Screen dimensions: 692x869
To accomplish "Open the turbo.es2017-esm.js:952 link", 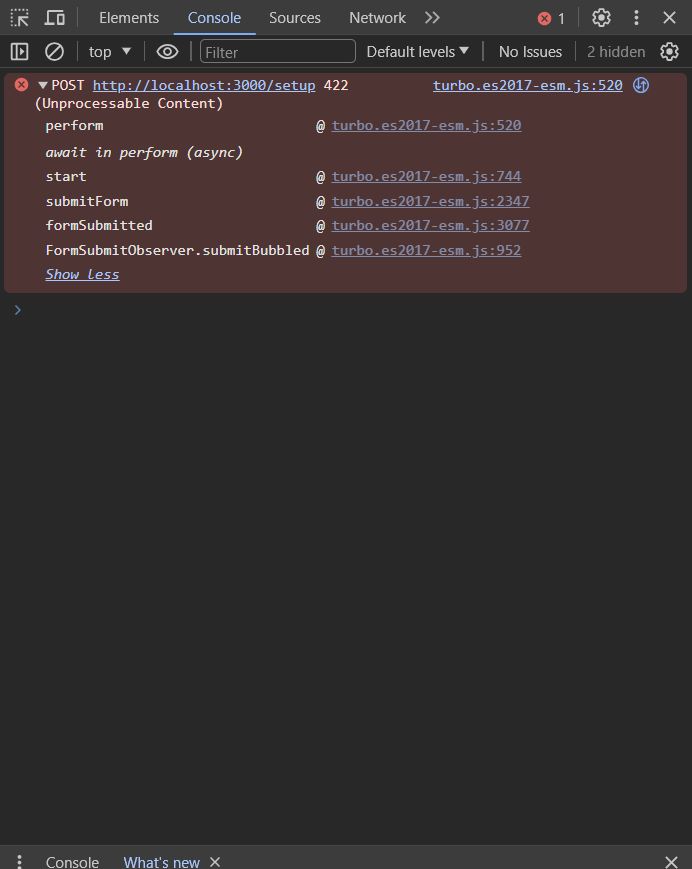I will [426, 250].
